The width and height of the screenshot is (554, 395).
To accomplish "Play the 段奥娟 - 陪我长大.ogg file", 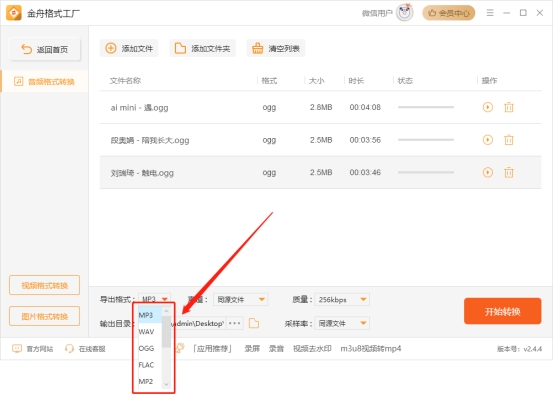I will click(x=488, y=140).
